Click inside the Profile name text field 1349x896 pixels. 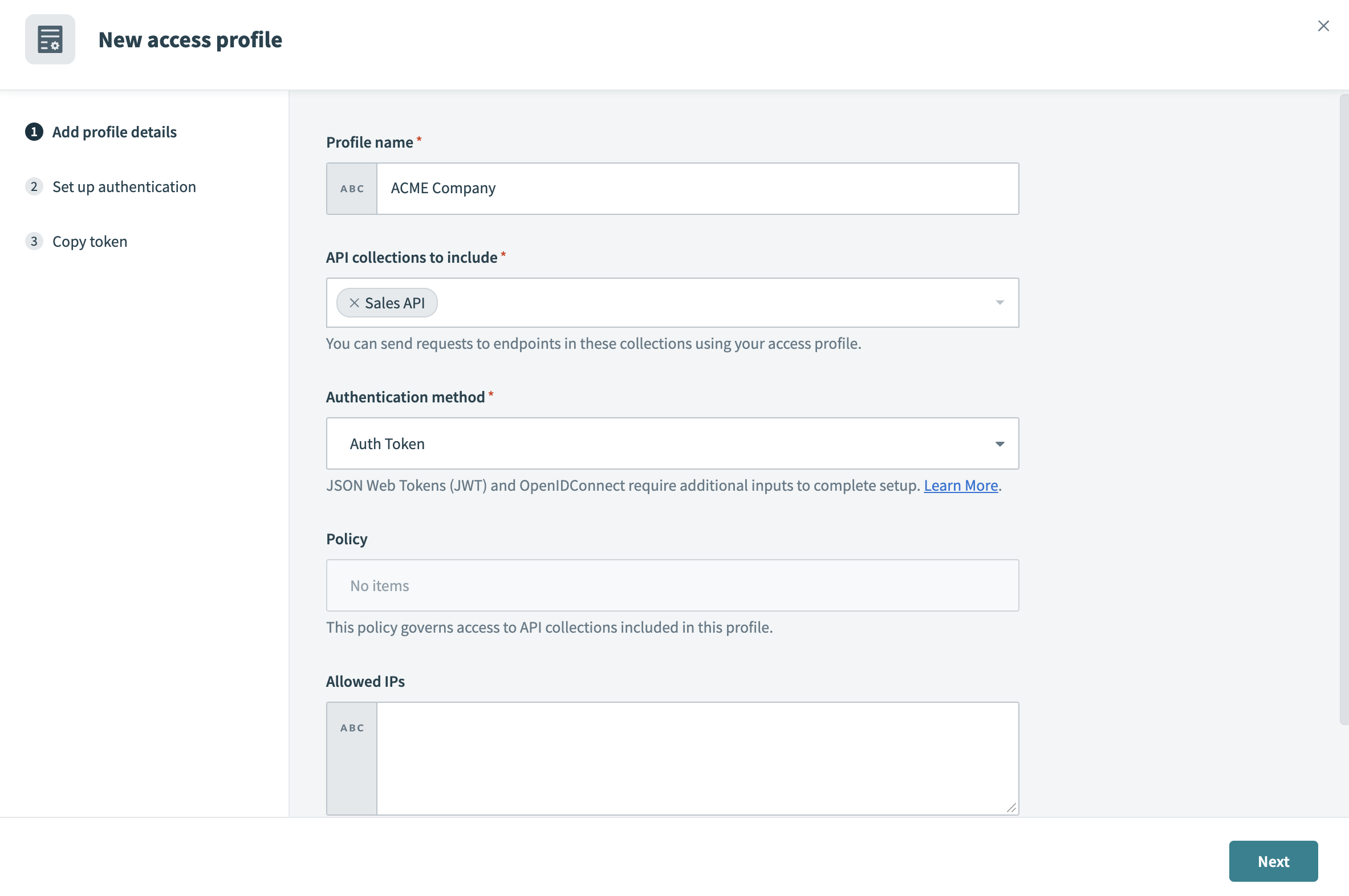pos(686,189)
